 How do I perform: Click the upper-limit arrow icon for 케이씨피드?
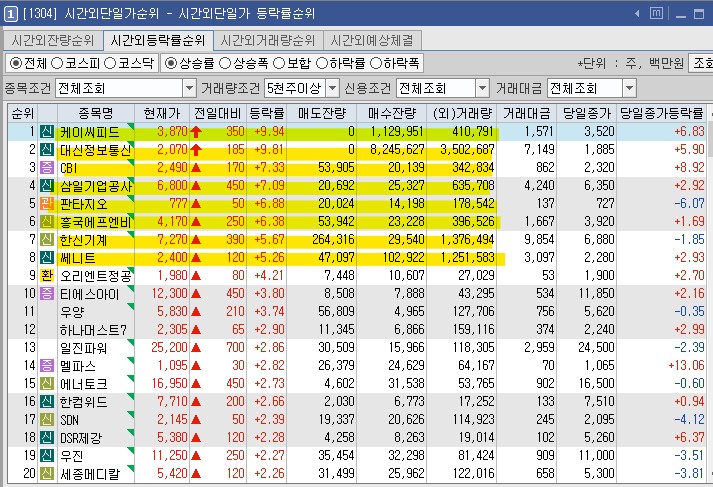pos(196,132)
